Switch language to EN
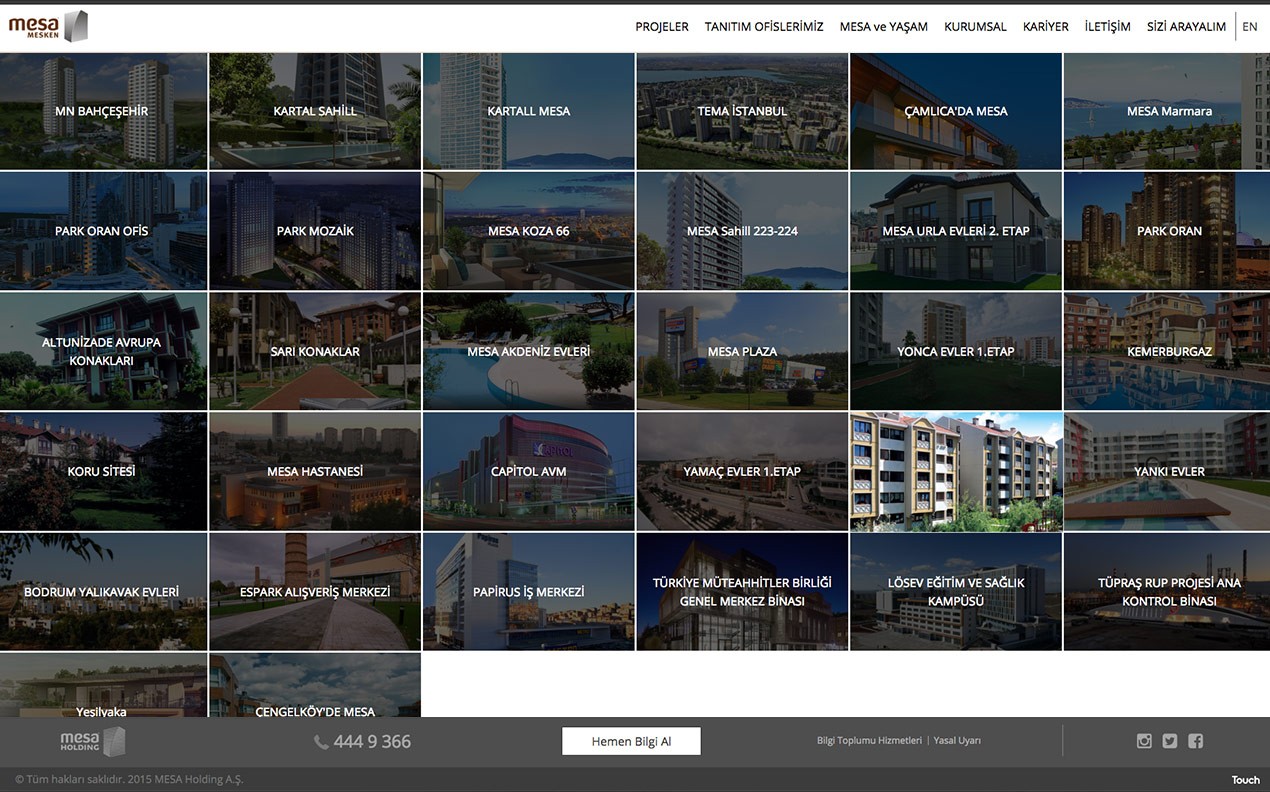Viewport: 1270px width, 792px height. point(1250,27)
